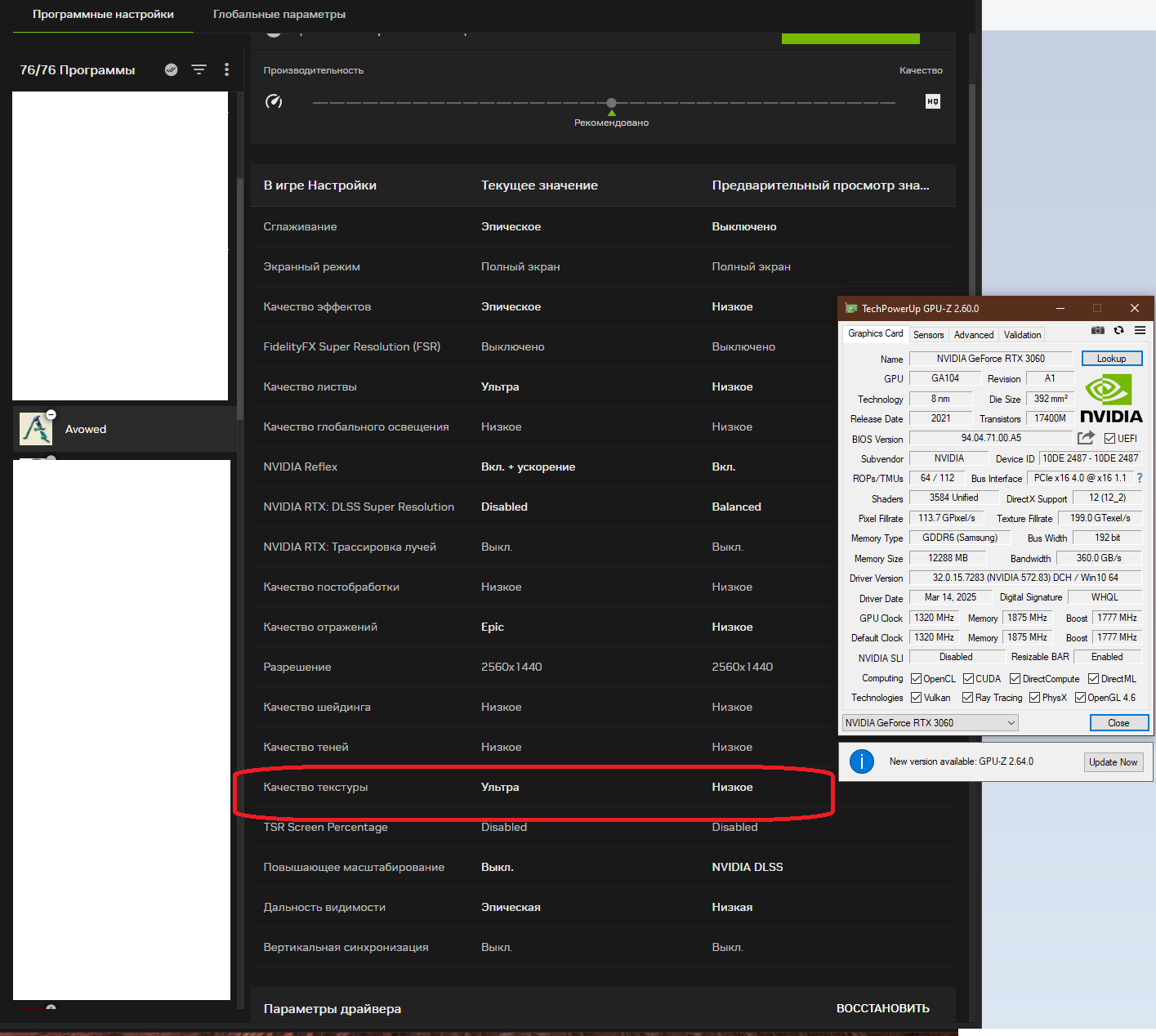
Task: Click the GPU-Z refresh icon
Action: (x=1119, y=330)
